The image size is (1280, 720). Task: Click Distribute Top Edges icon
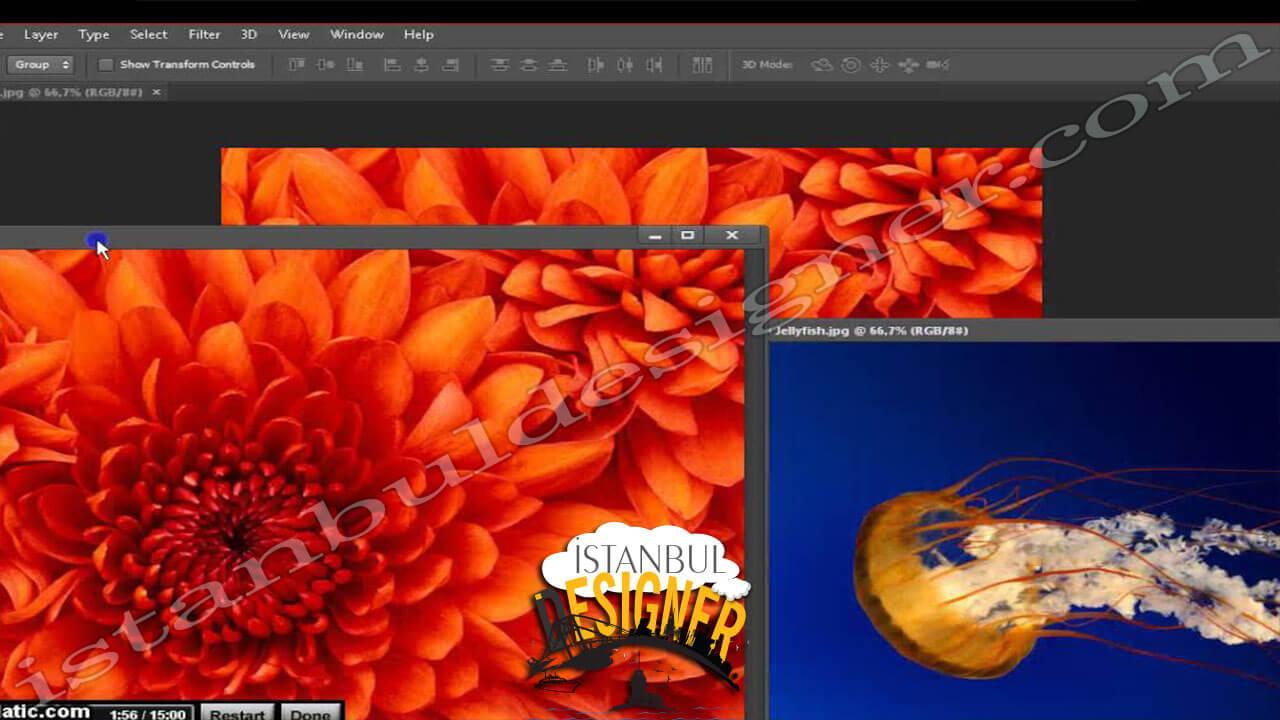499,65
